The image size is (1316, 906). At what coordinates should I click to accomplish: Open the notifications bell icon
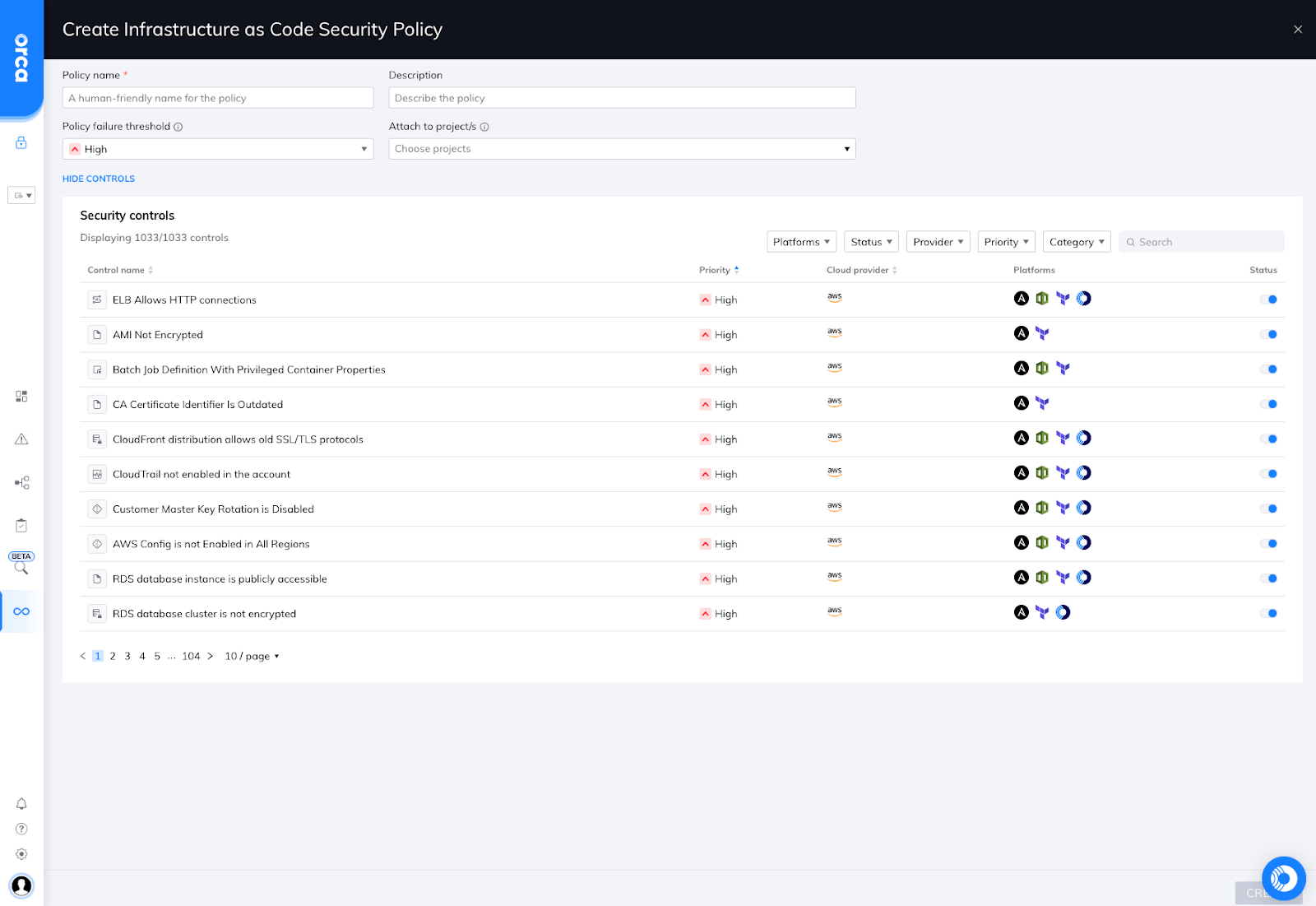[x=21, y=804]
